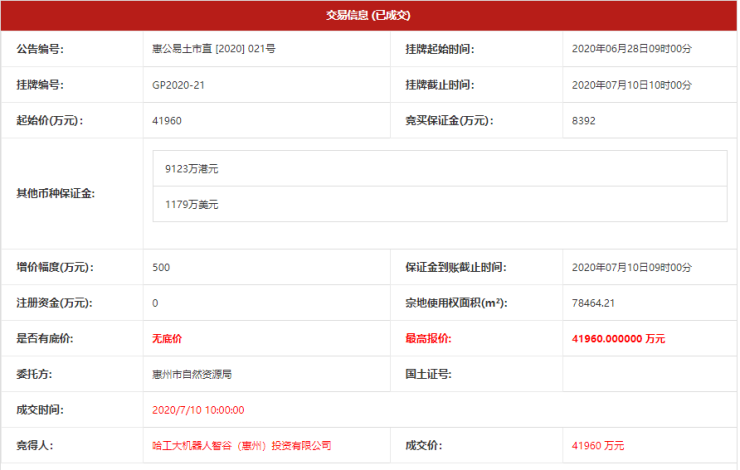Click highest bid 41960.000000 万元
Image resolution: width=740 pixels, height=470 pixels.
[617, 339]
